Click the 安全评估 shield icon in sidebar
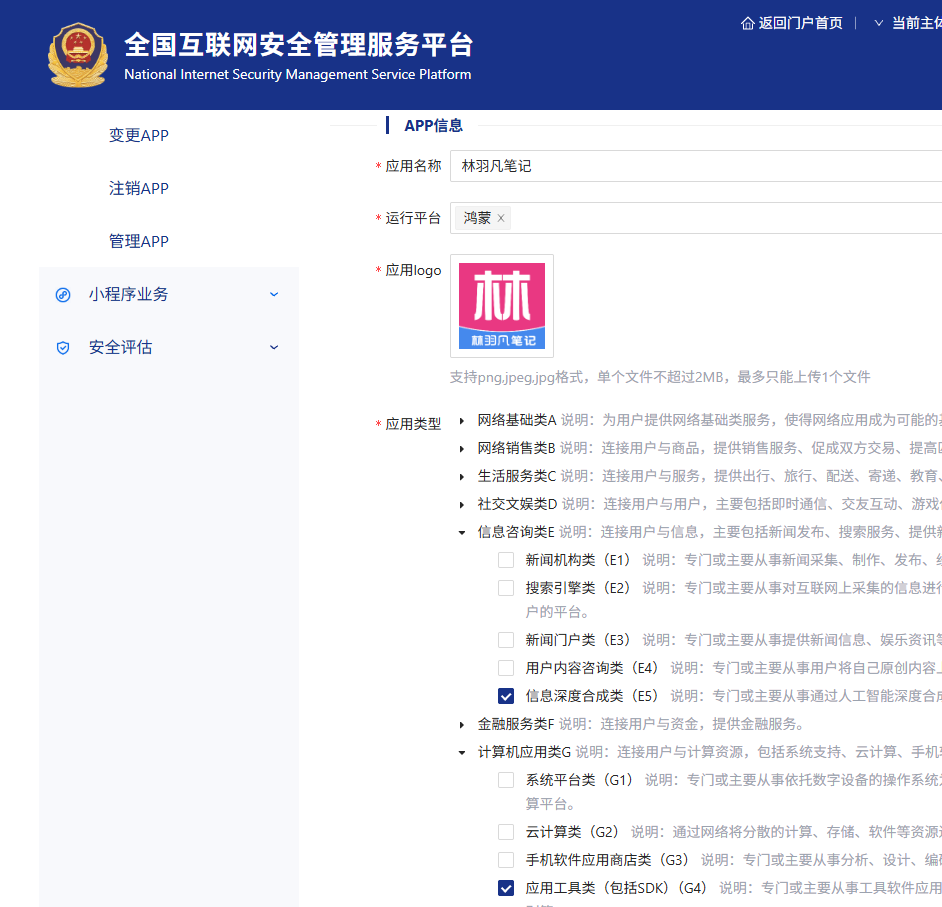Screen dimensions: 942x907 63,348
